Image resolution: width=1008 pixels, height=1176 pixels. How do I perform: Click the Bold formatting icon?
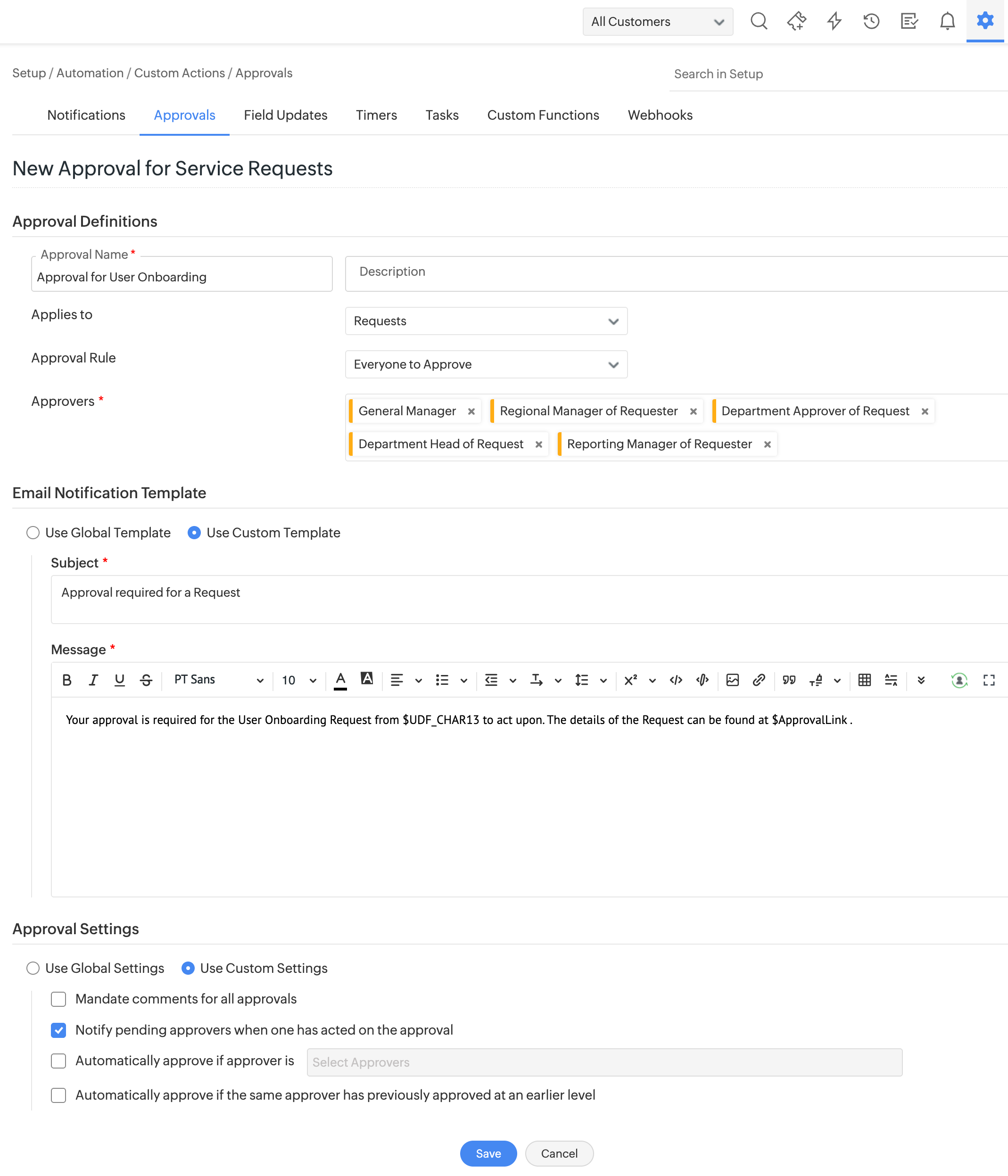67,680
